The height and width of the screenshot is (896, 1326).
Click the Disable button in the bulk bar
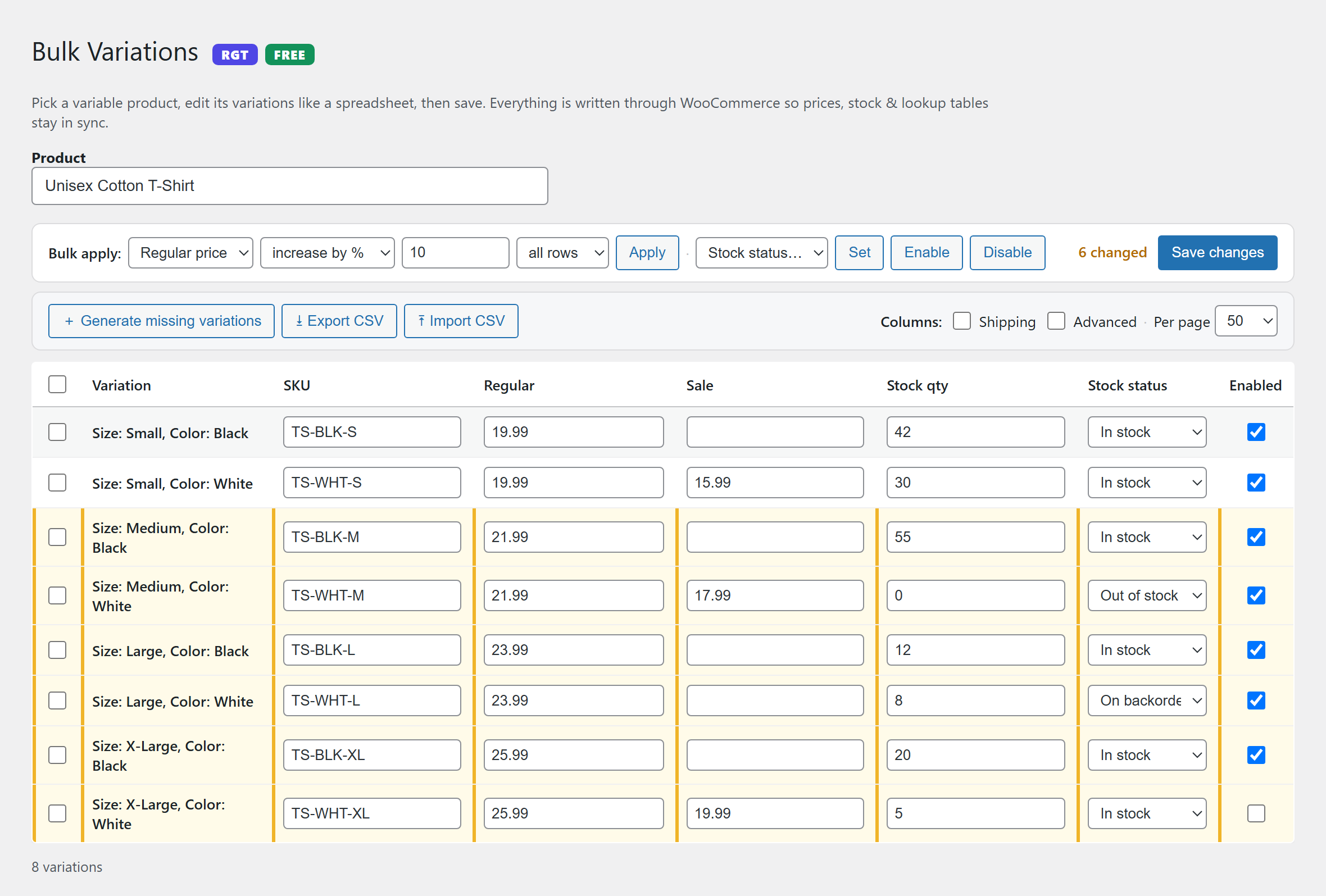tap(1007, 253)
